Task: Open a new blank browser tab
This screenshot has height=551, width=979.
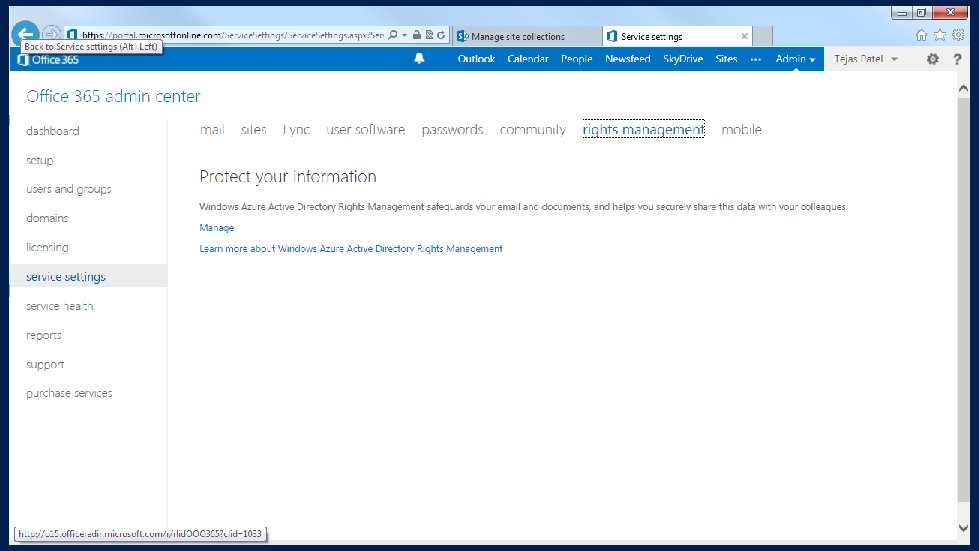Action: click(x=762, y=36)
